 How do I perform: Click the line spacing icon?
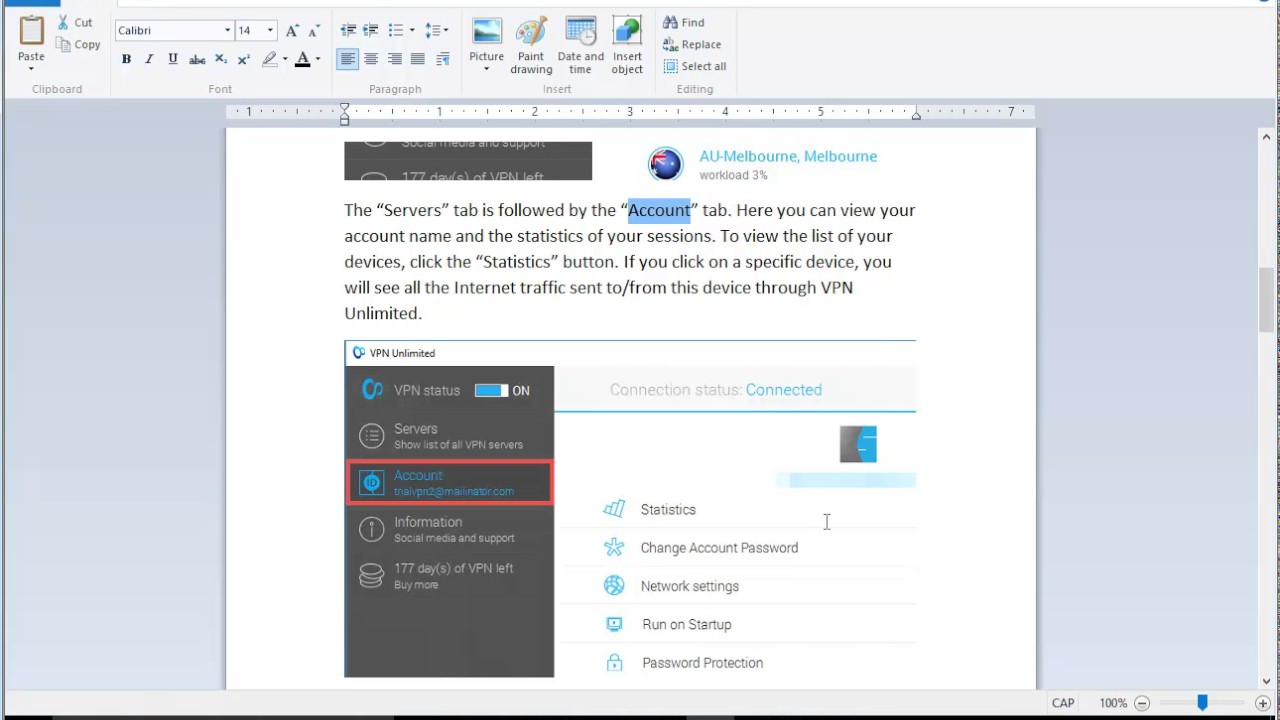click(432, 31)
